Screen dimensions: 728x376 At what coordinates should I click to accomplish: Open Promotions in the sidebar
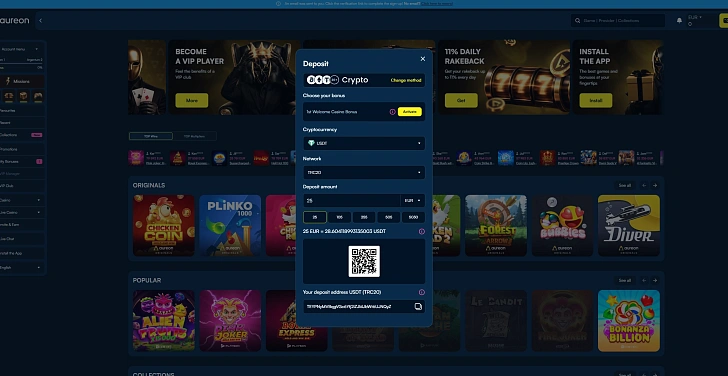[x=21, y=149]
